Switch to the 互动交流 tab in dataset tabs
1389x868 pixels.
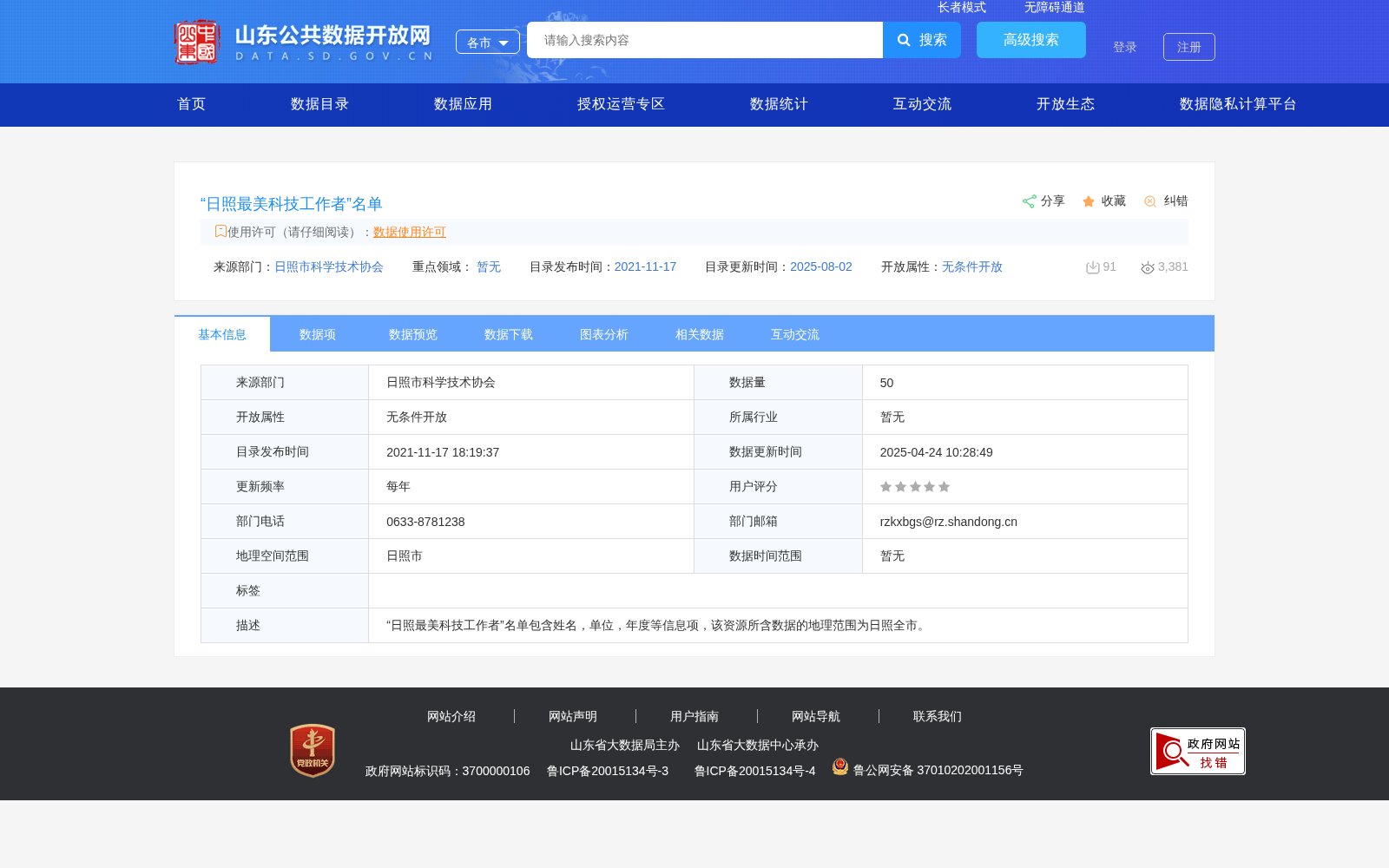click(795, 334)
